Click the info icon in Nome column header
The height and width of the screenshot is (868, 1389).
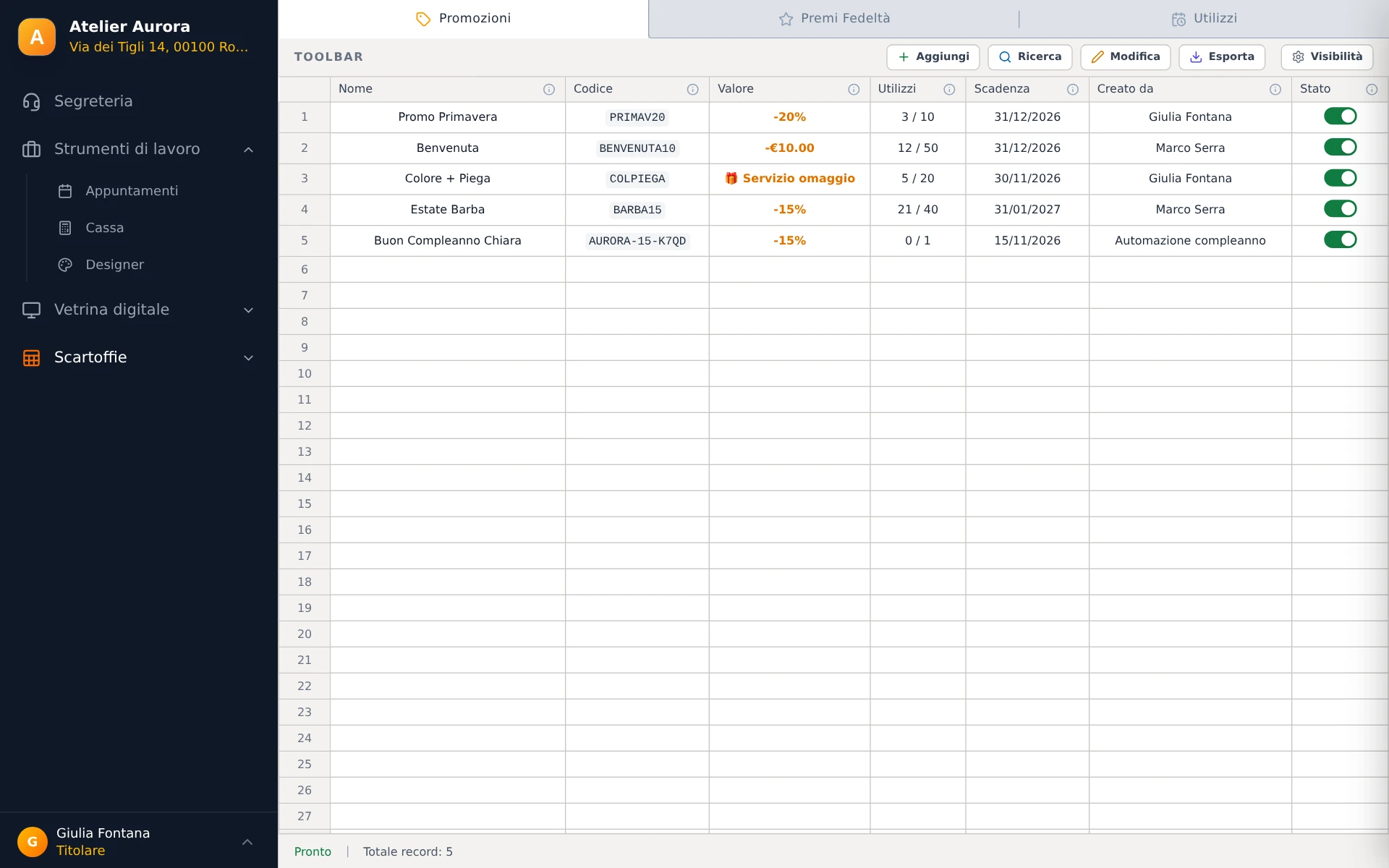click(x=549, y=89)
